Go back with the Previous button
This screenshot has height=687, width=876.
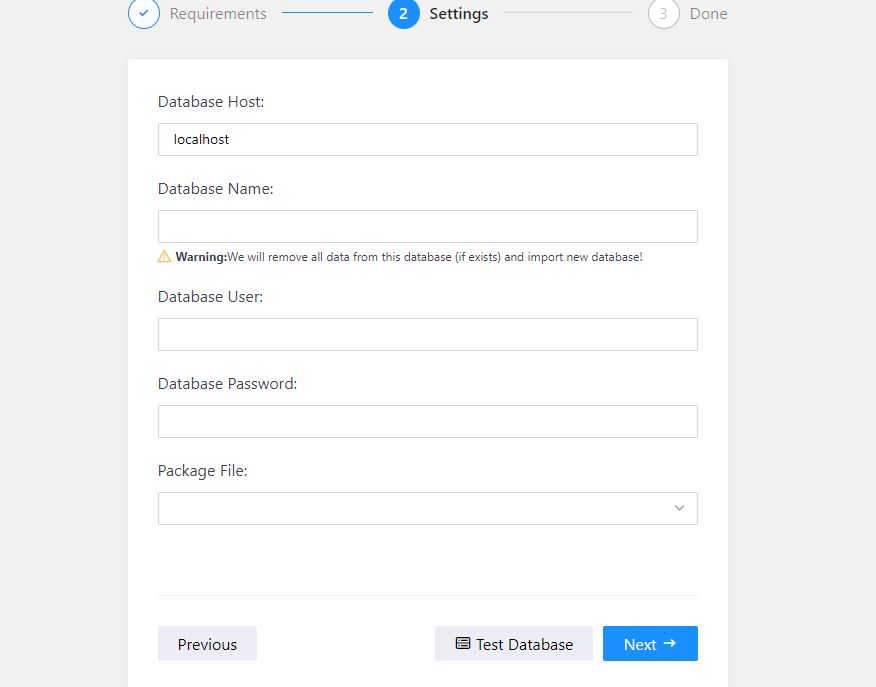[207, 644]
